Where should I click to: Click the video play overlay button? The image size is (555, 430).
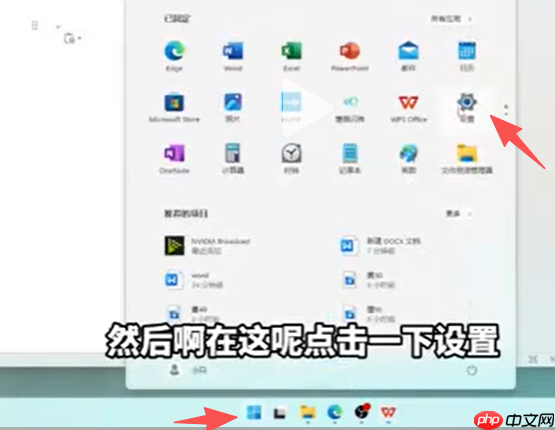307,108
